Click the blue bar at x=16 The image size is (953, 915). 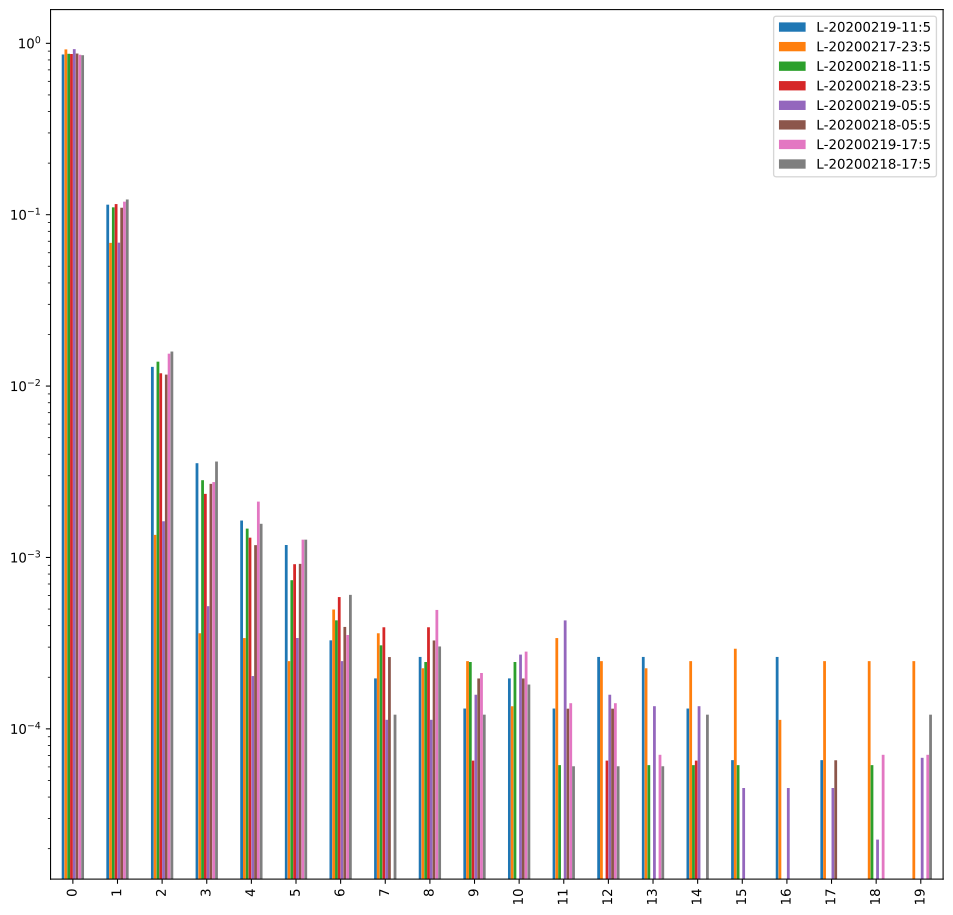tap(777, 768)
